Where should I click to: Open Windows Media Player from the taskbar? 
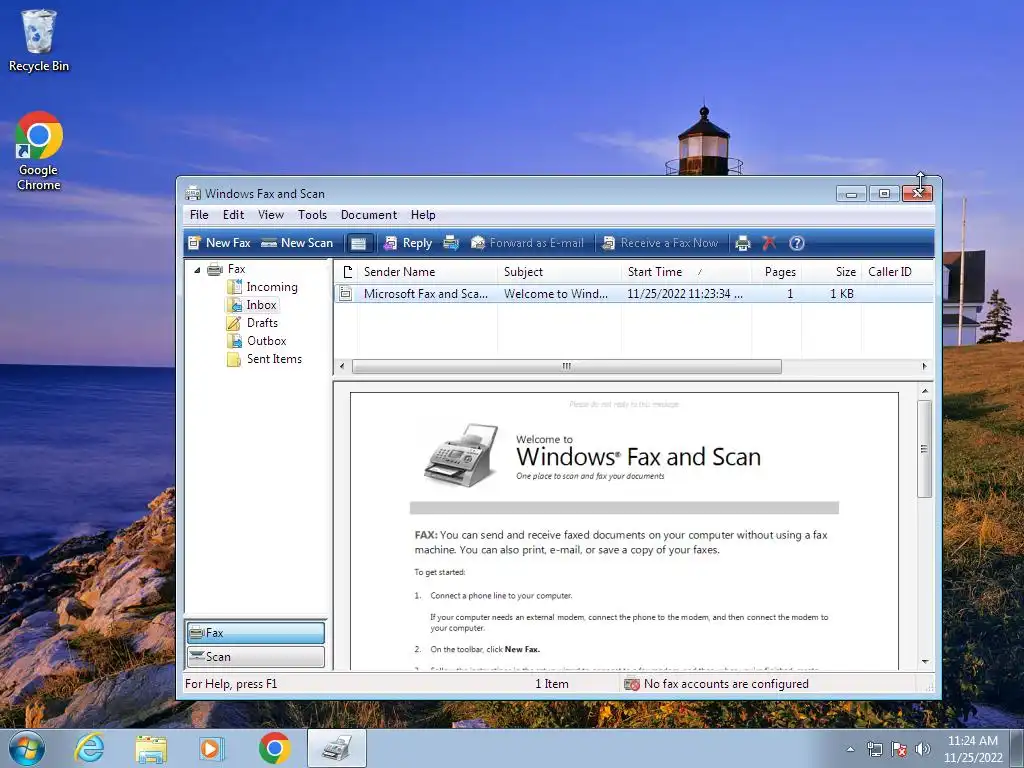(211, 748)
